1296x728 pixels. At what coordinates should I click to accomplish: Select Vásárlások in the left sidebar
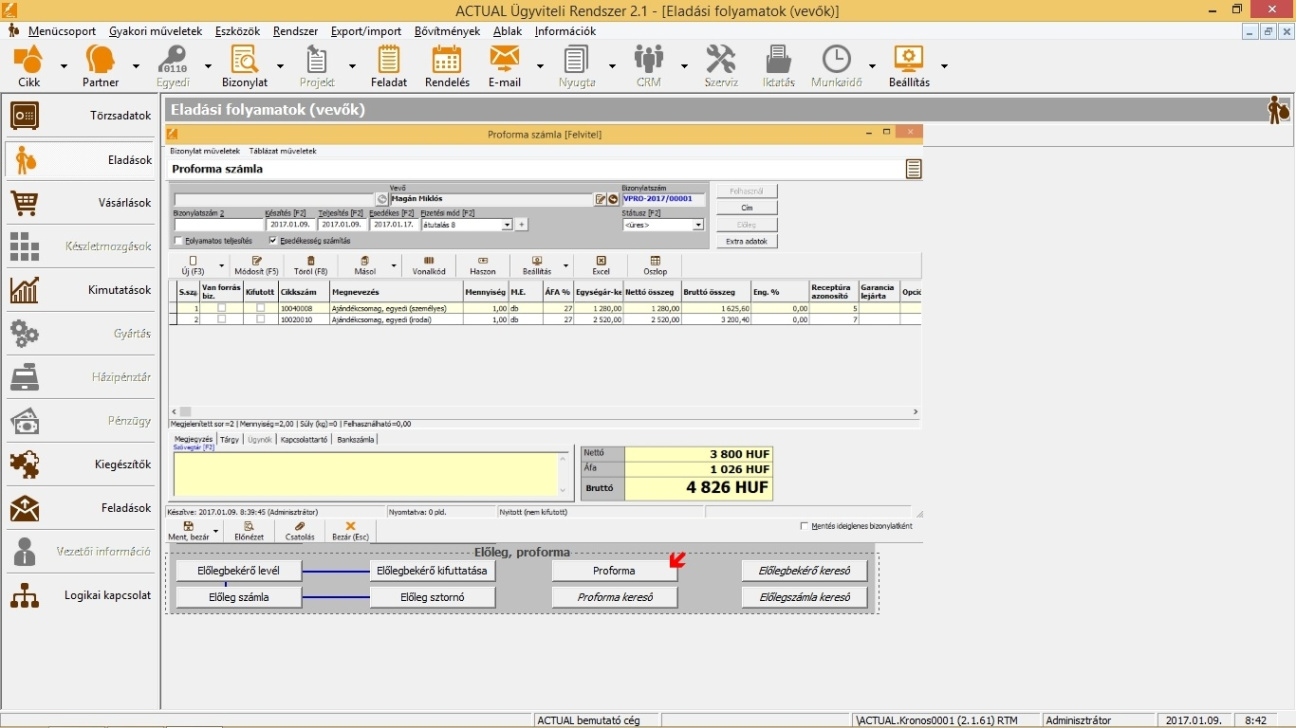80,203
